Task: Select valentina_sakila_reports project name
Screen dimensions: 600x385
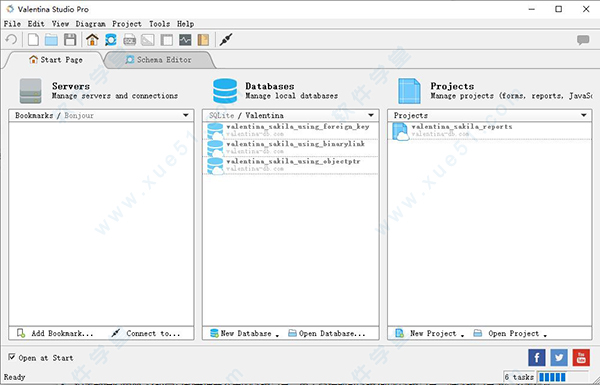Action: tap(461, 126)
